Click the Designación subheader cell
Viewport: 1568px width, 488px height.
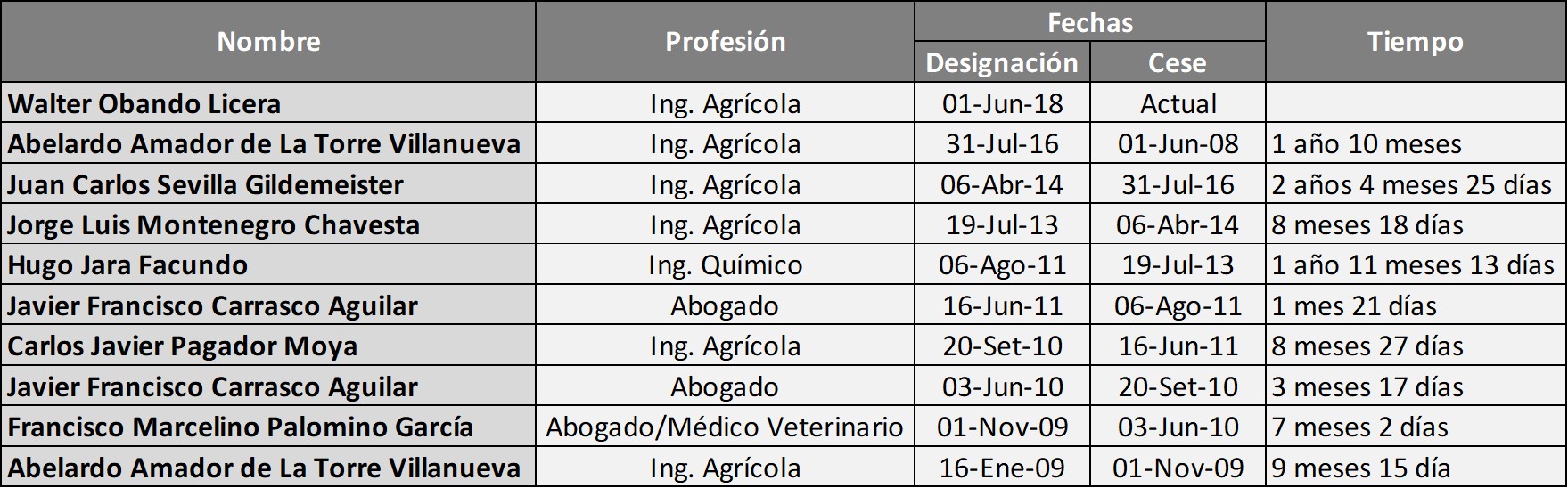pyautogui.click(x=1002, y=63)
